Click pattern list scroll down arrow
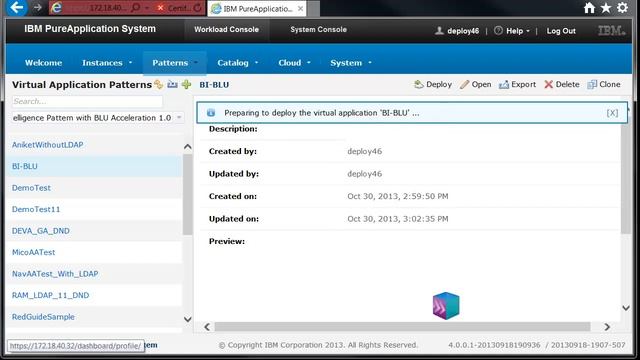 (187, 319)
